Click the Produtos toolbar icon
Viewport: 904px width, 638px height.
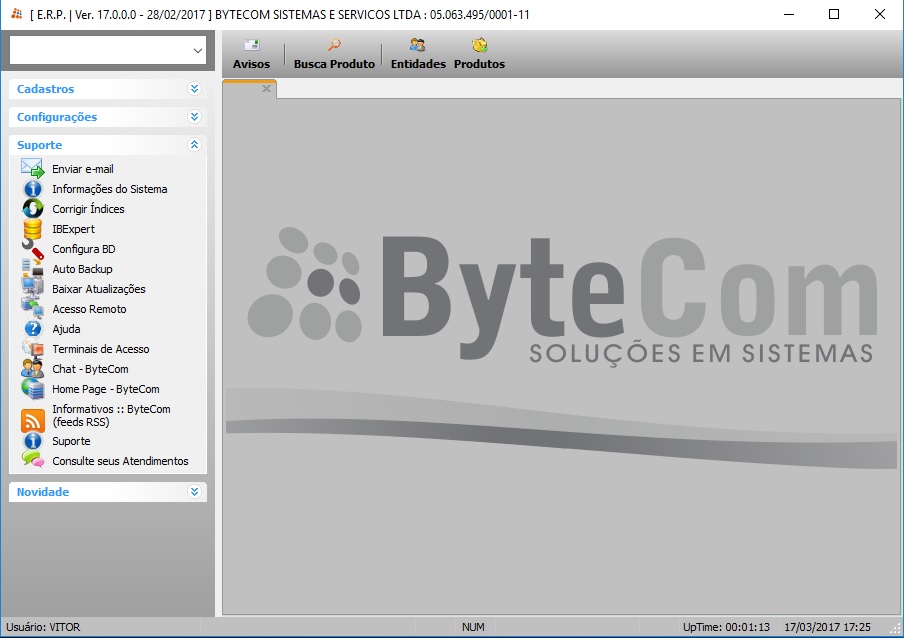coord(479,46)
